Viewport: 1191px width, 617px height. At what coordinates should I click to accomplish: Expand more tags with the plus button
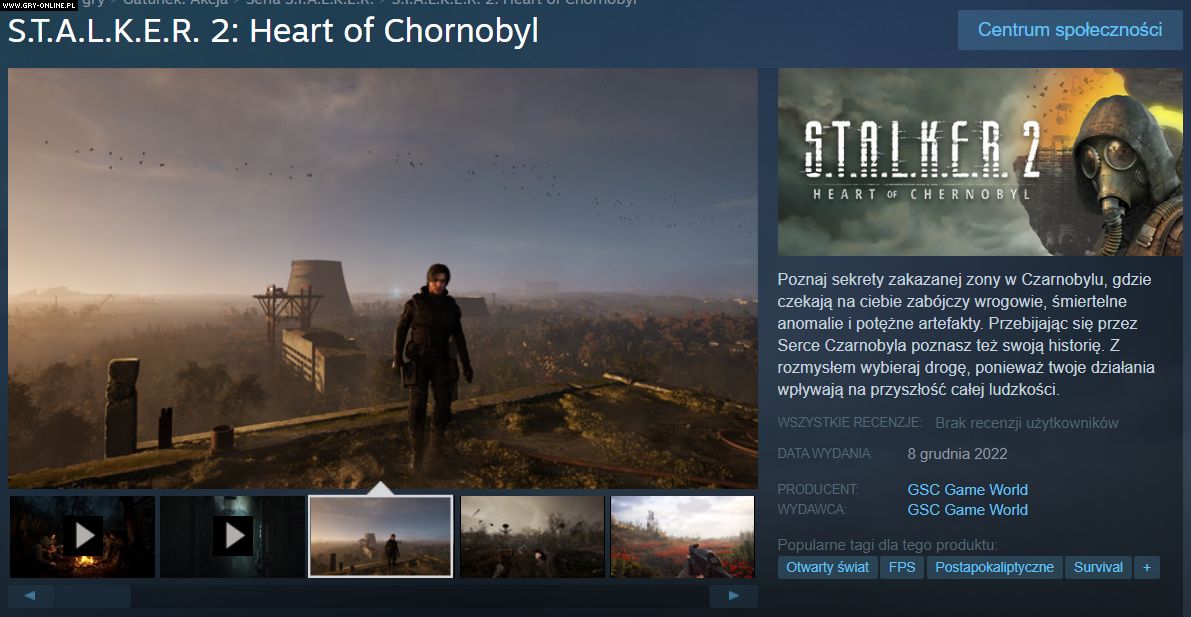(1146, 568)
